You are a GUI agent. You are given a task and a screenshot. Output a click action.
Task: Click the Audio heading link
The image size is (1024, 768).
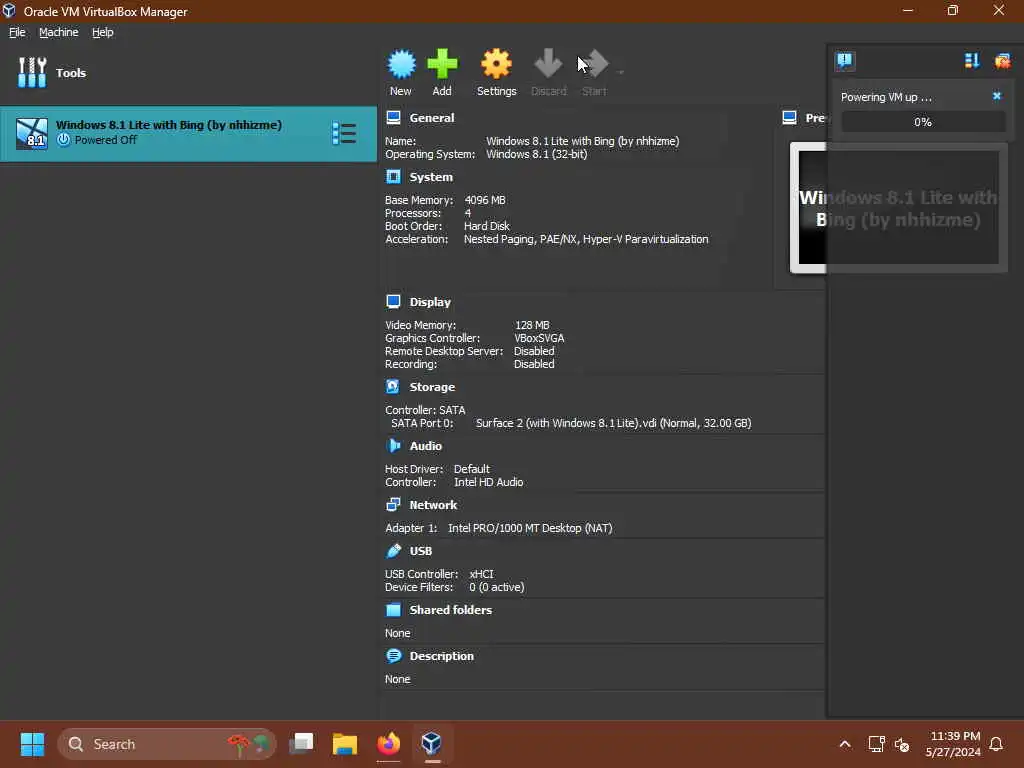click(426, 446)
